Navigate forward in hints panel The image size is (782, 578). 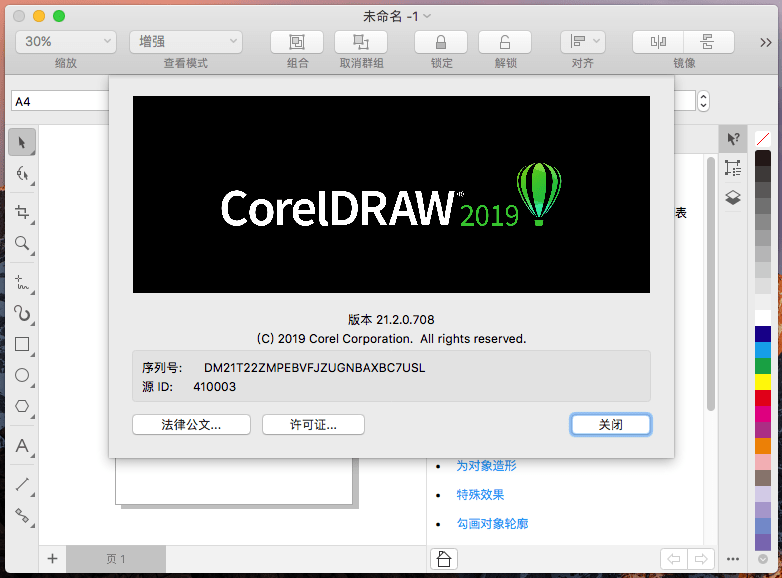pyautogui.click(x=701, y=559)
